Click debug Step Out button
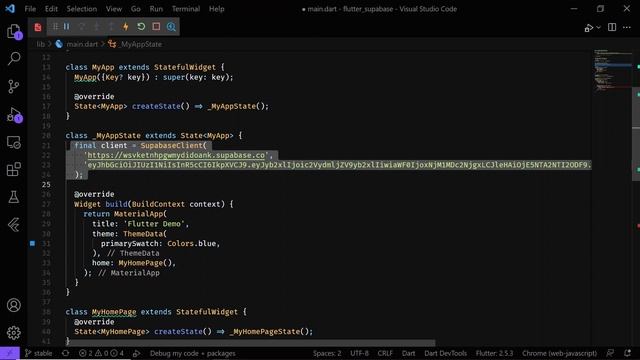This screenshot has height=360, width=640. (x=111, y=27)
